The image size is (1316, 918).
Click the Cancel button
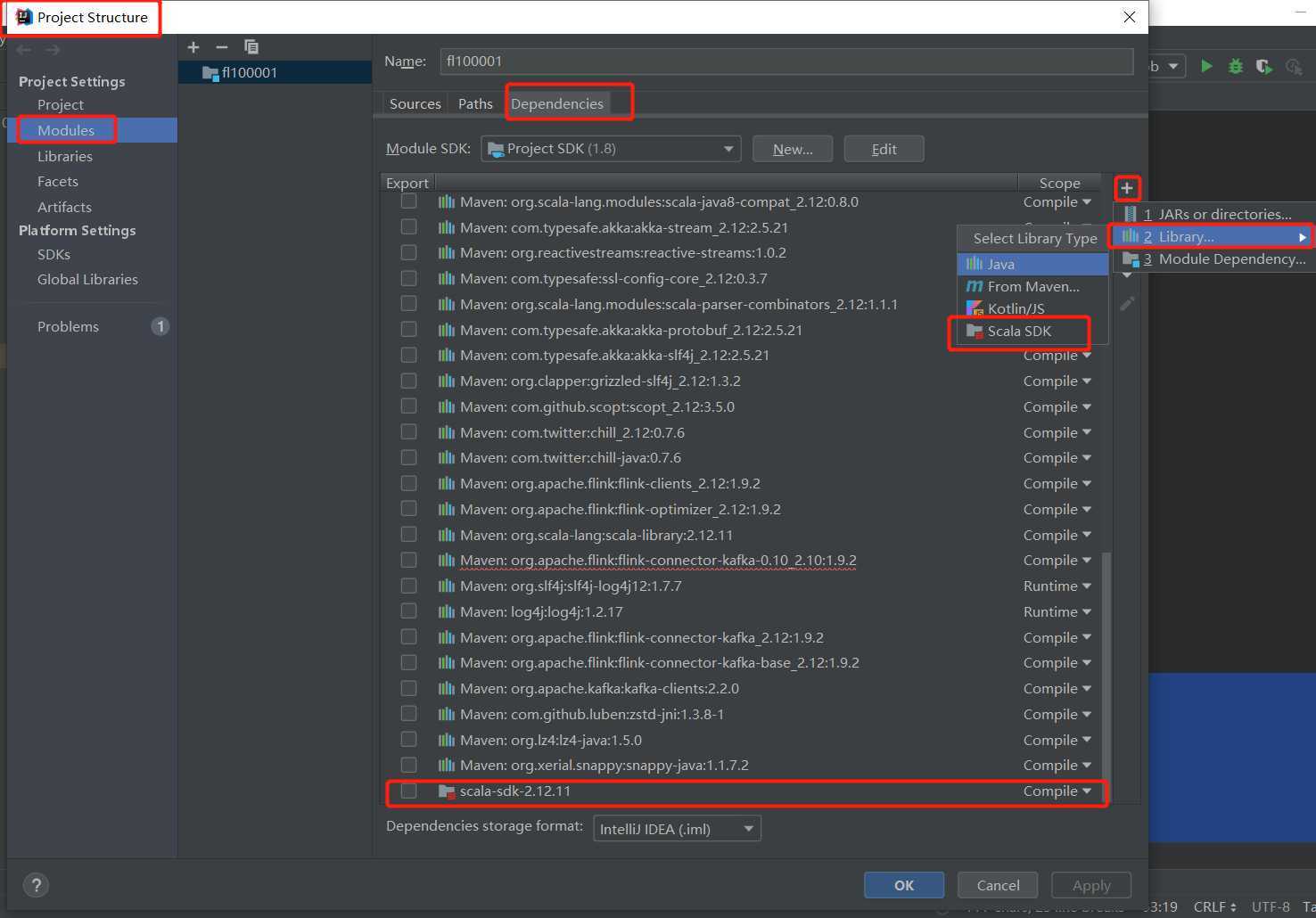point(998,885)
